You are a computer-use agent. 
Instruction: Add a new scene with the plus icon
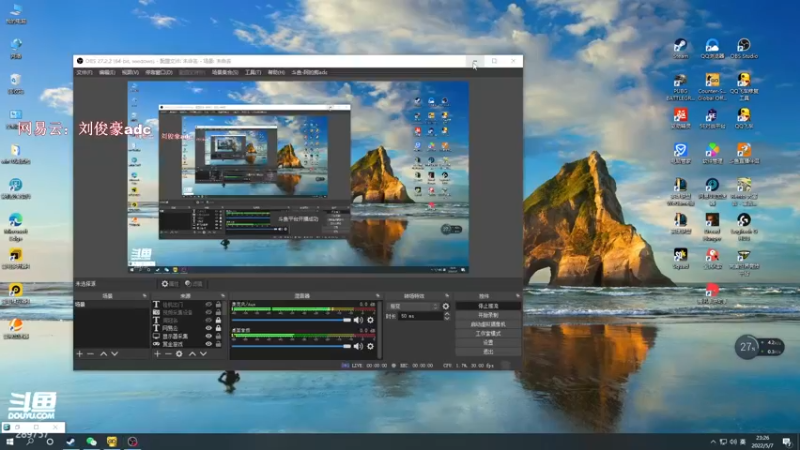[x=79, y=354]
